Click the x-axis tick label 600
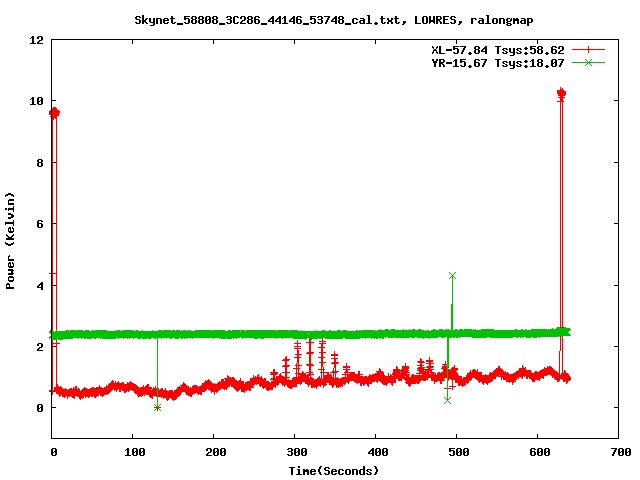The width and height of the screenshot is (640, 480). coord(540,452)
